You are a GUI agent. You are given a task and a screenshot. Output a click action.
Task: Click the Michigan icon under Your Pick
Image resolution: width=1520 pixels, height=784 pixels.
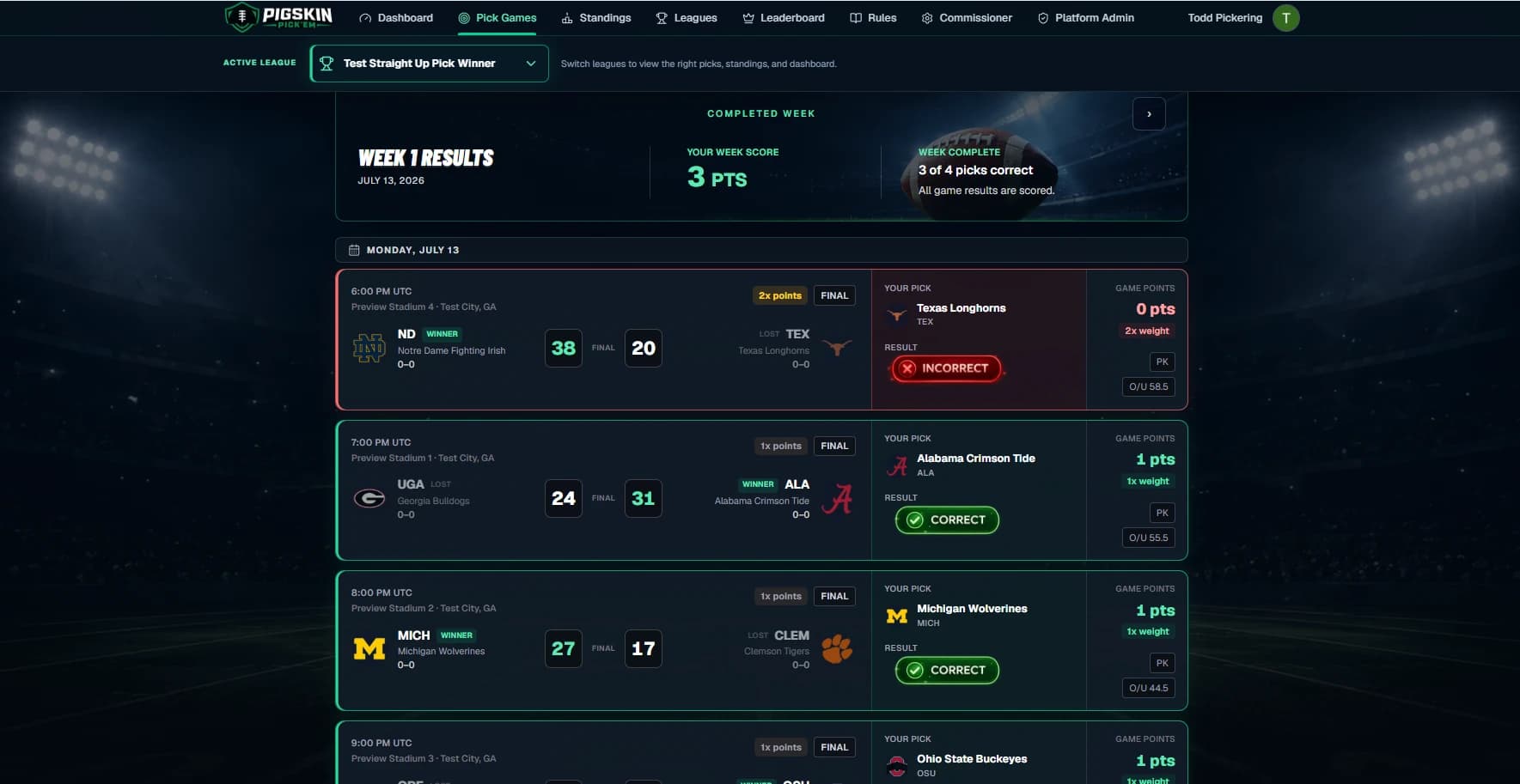point(897,616)
